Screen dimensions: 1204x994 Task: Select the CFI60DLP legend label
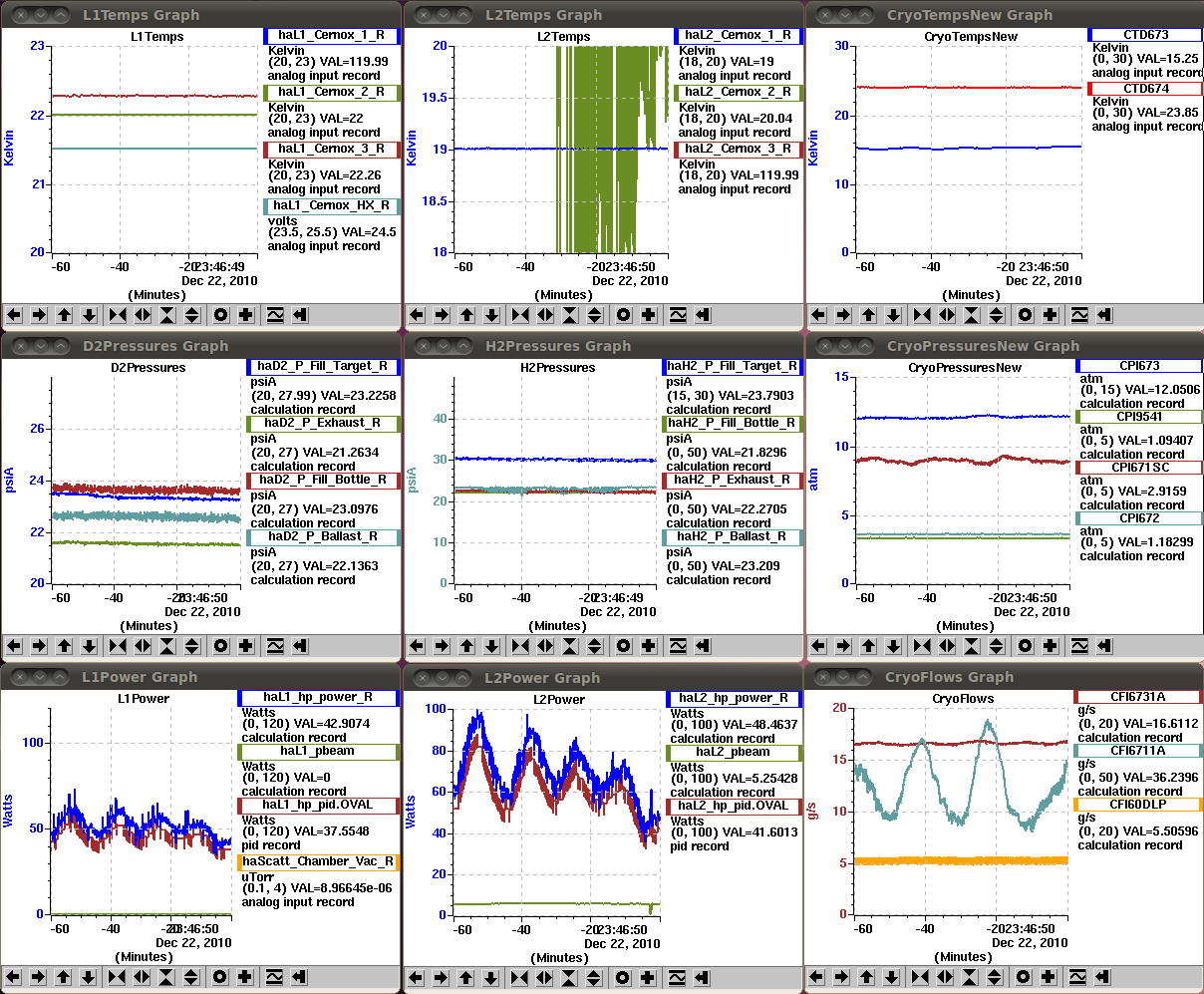[x=1139, y=804]
